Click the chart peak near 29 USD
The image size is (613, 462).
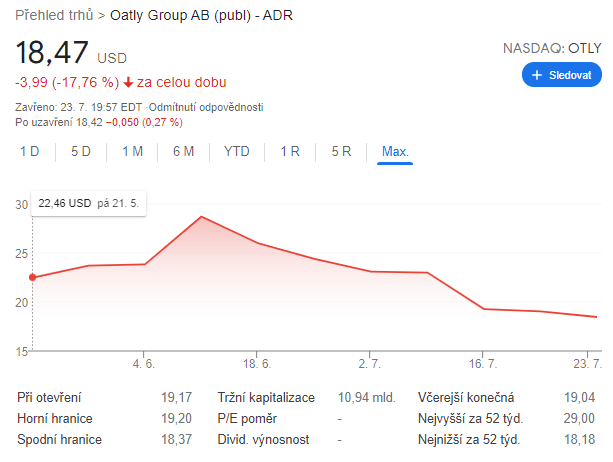pos(201,216)
